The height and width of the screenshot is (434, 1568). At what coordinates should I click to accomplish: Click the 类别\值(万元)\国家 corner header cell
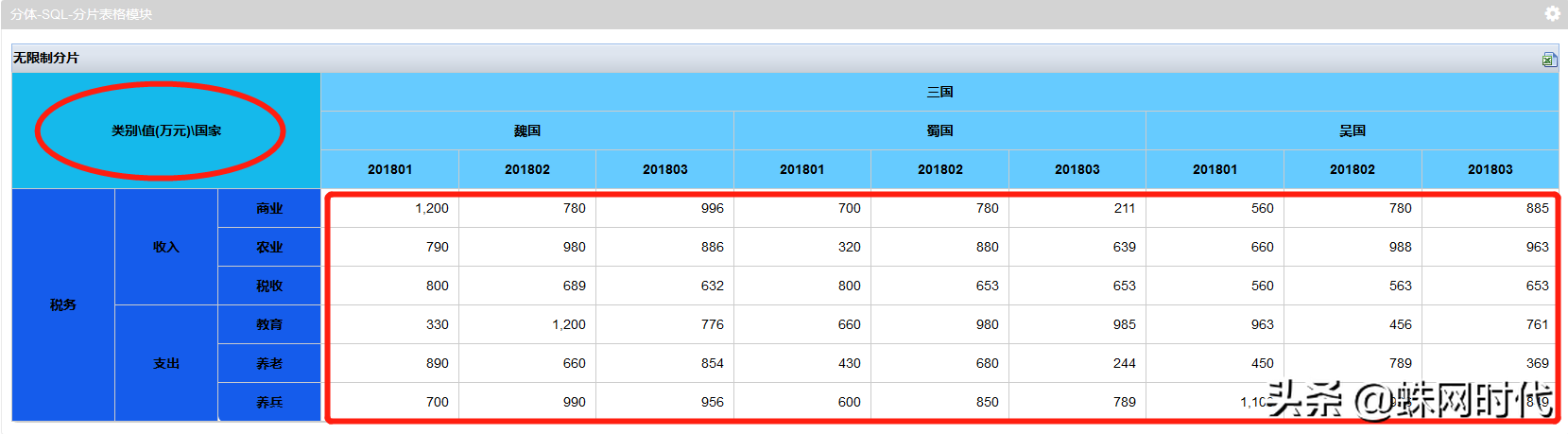(x=166, y=130)
